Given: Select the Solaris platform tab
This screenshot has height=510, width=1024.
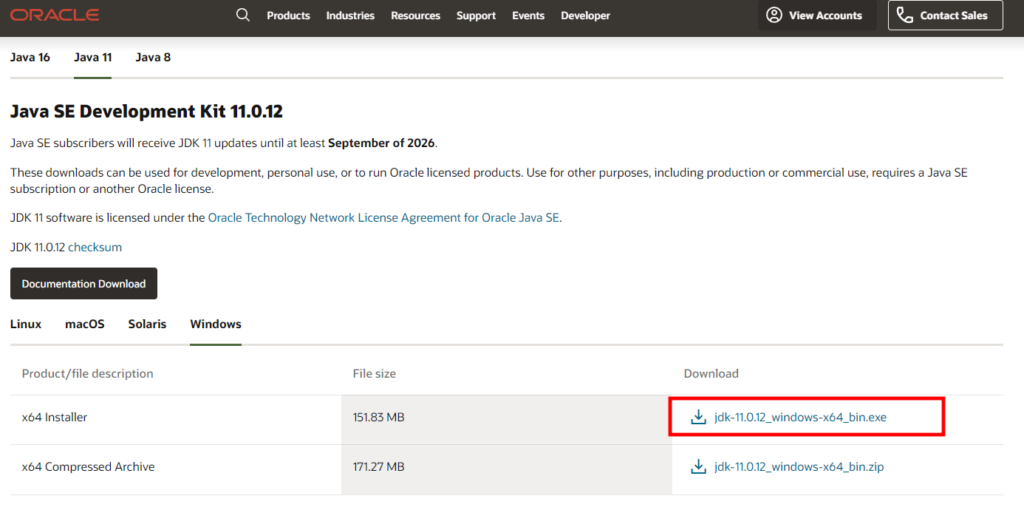Looking at the screenshot, I should [x=147, y=324].
